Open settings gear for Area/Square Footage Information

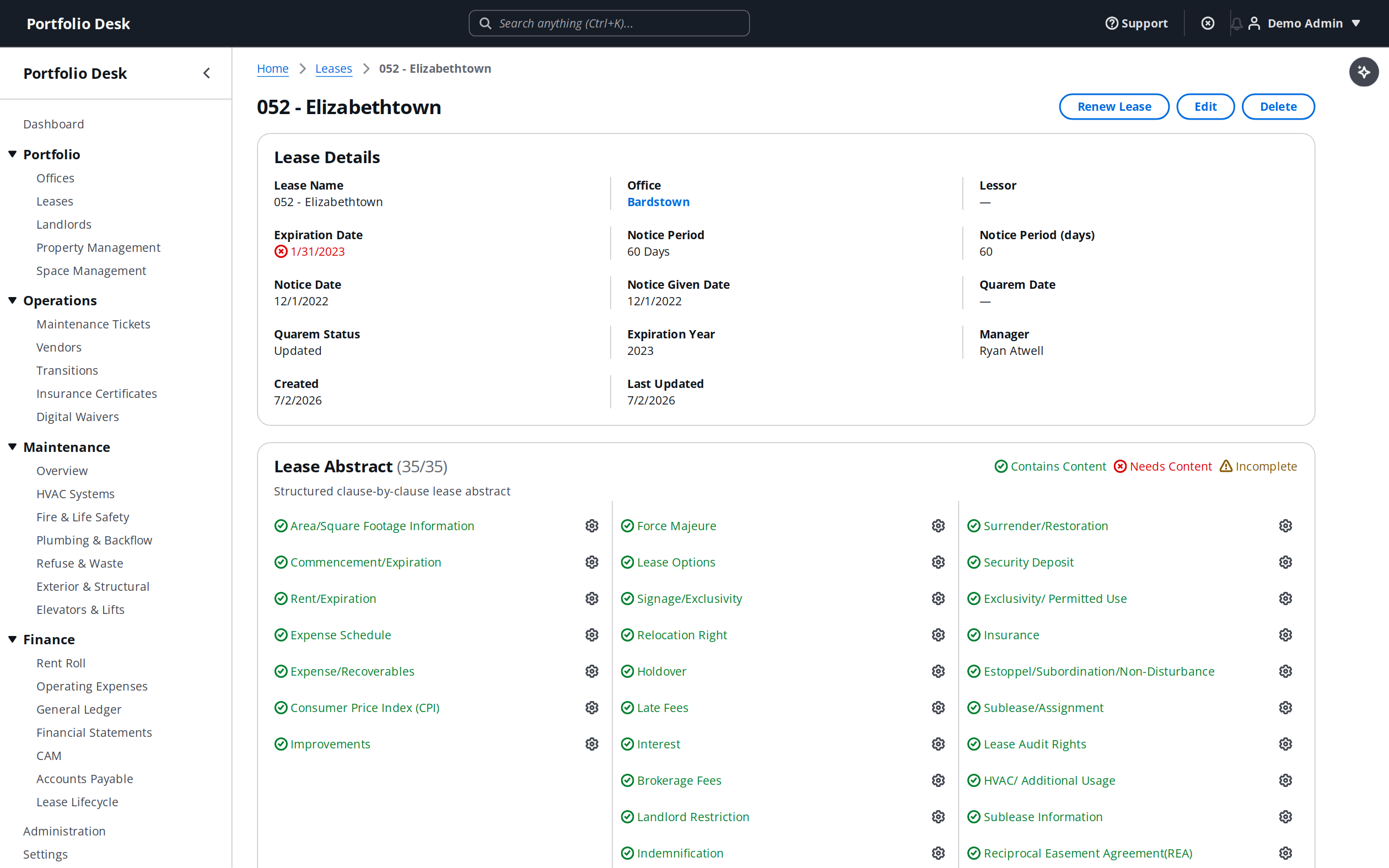(592, 526)
